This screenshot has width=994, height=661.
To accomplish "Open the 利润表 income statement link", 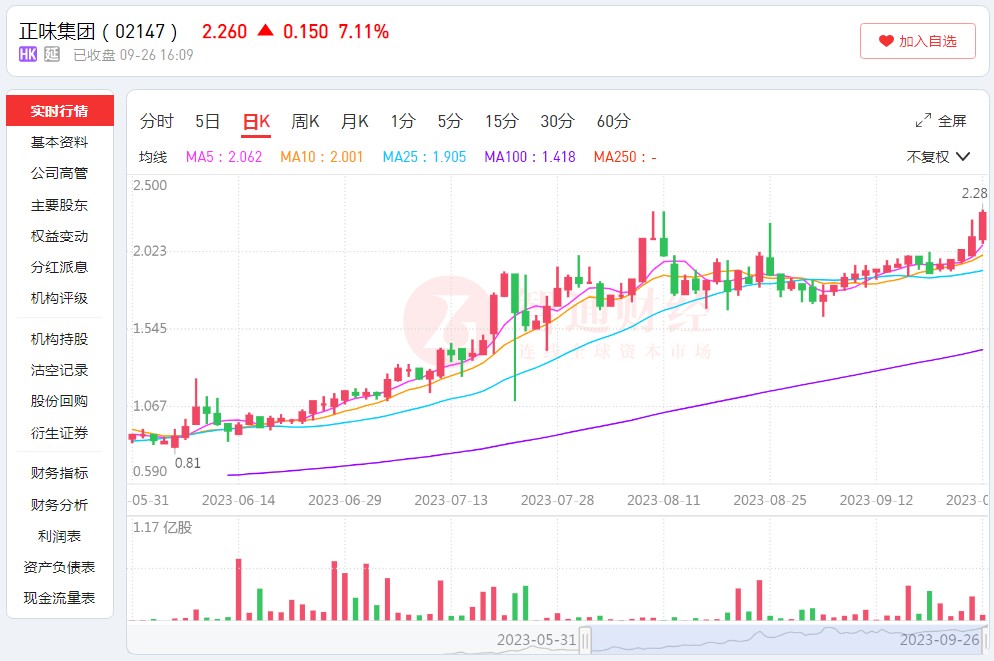I will (59, 536).
